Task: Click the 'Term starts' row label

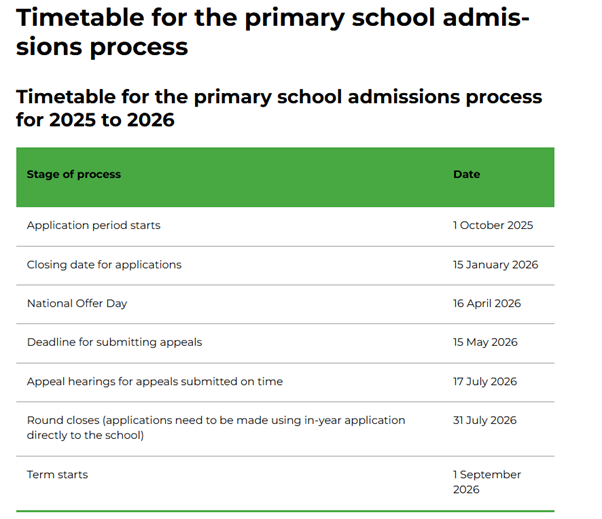Action: pos(57,474)
